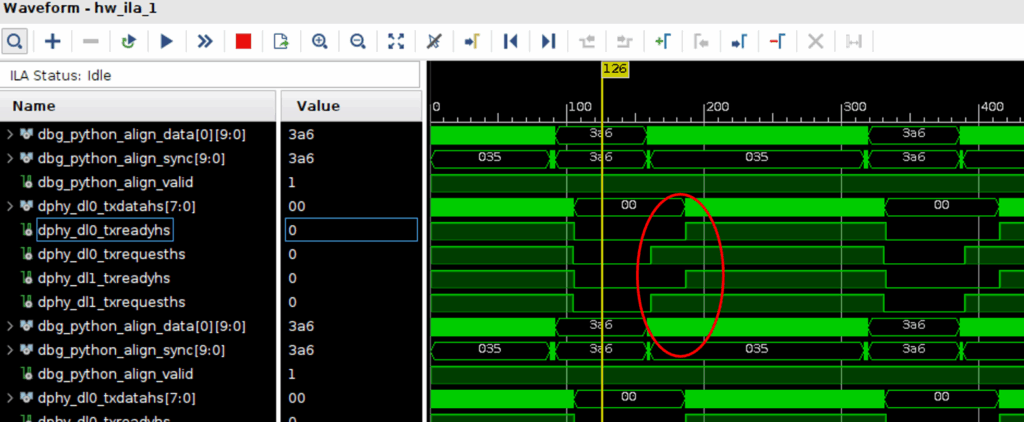Jump to the waveform end
This screenshot has height=422, width=1024.
coord(548,42)
